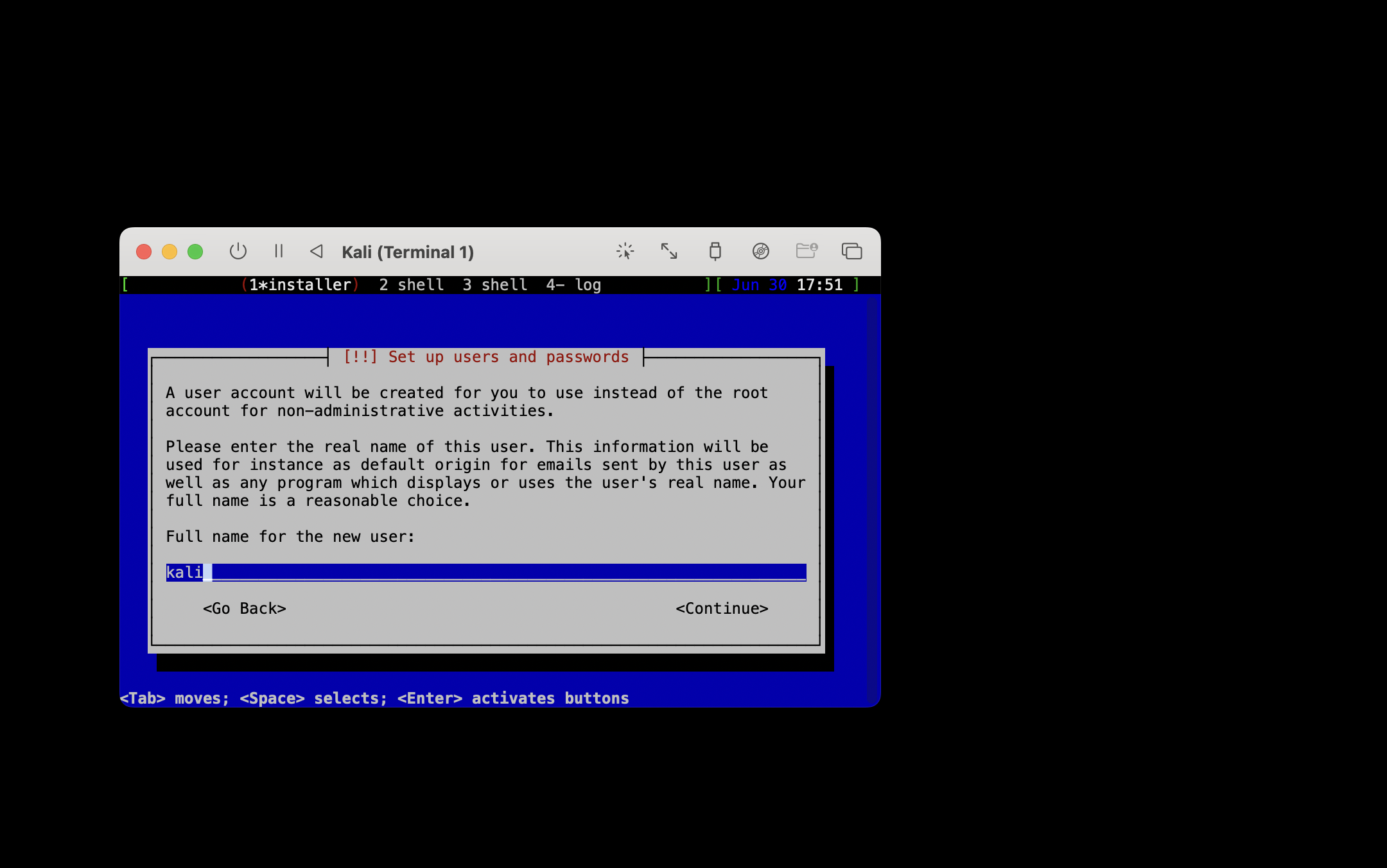Click the resize display arrows icon
1387x868 pixels.
(669, 251)
